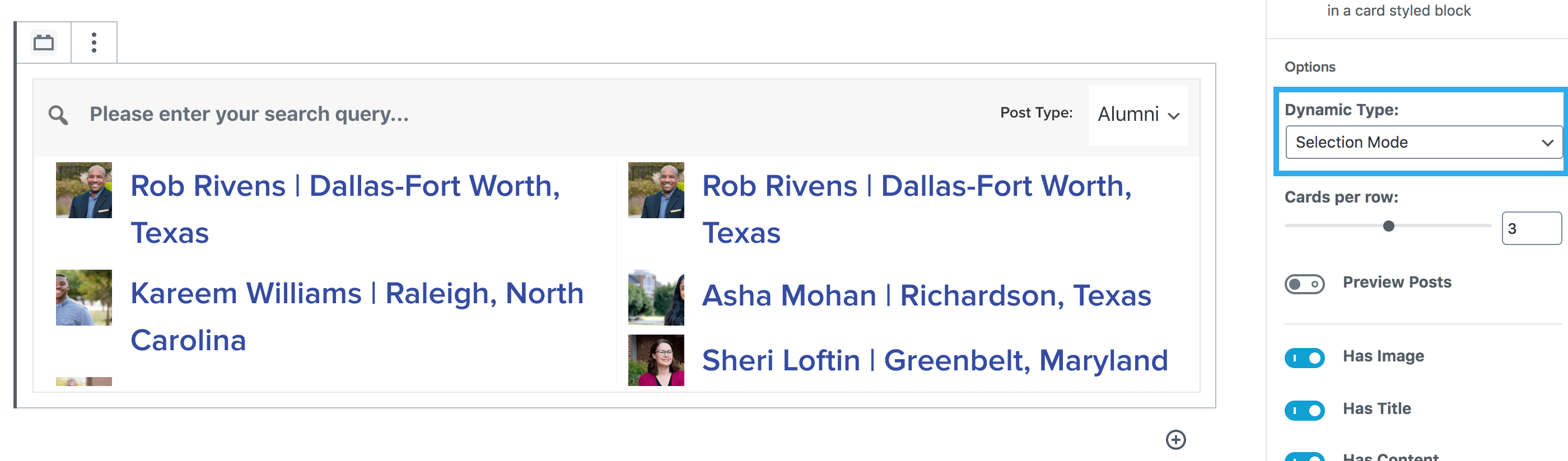1568x461 pixels.
Task: Click the search magnifier icon
Action: (58, 115)
